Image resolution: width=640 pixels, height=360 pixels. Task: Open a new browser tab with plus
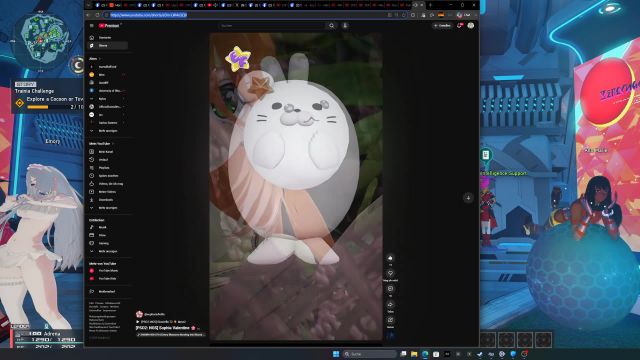(430, 5)
